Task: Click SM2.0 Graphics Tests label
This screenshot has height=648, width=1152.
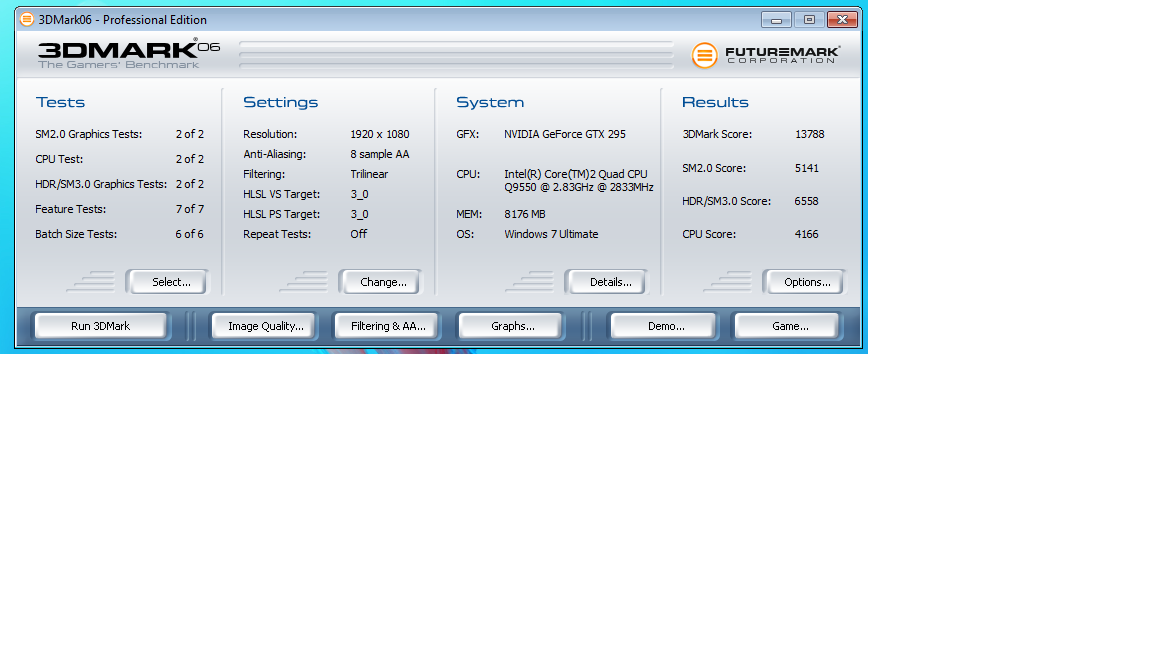Action: 89,134
